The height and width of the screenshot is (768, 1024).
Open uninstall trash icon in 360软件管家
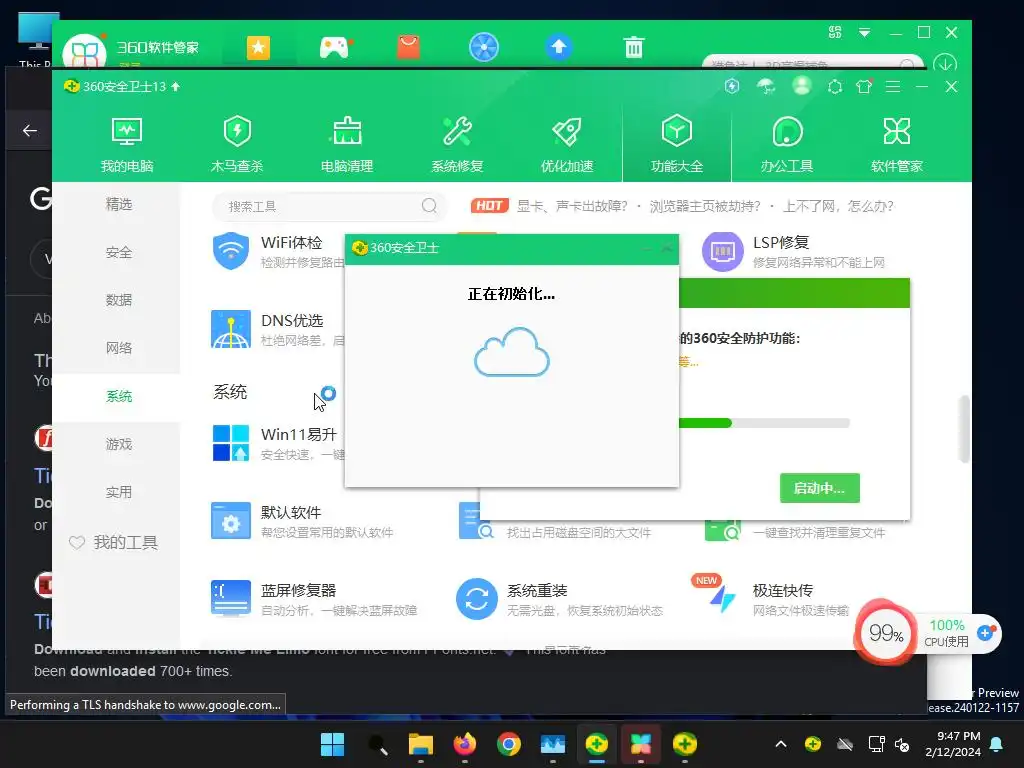click(x=633, y=47)
